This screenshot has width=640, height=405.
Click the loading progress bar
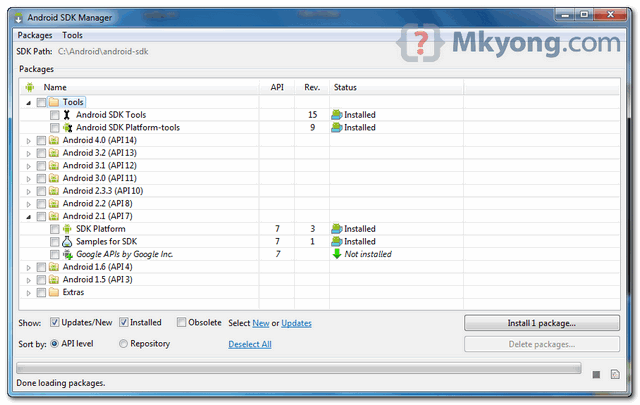pos(298,368)
